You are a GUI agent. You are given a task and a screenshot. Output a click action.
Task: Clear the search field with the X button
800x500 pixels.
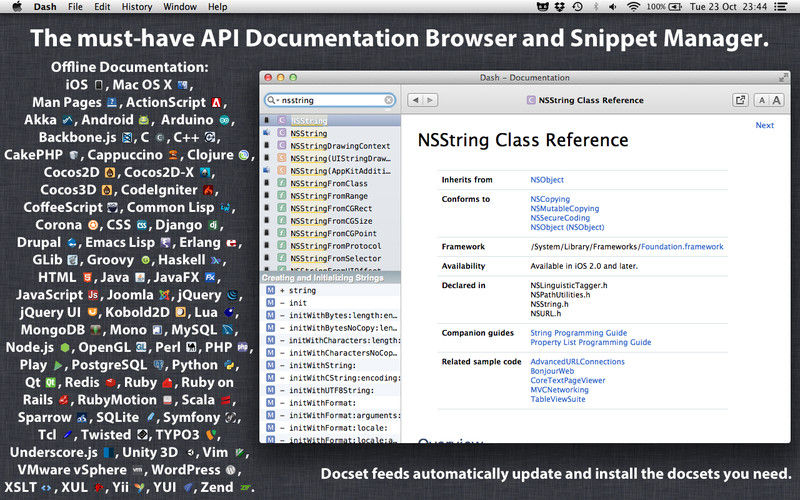389,100
